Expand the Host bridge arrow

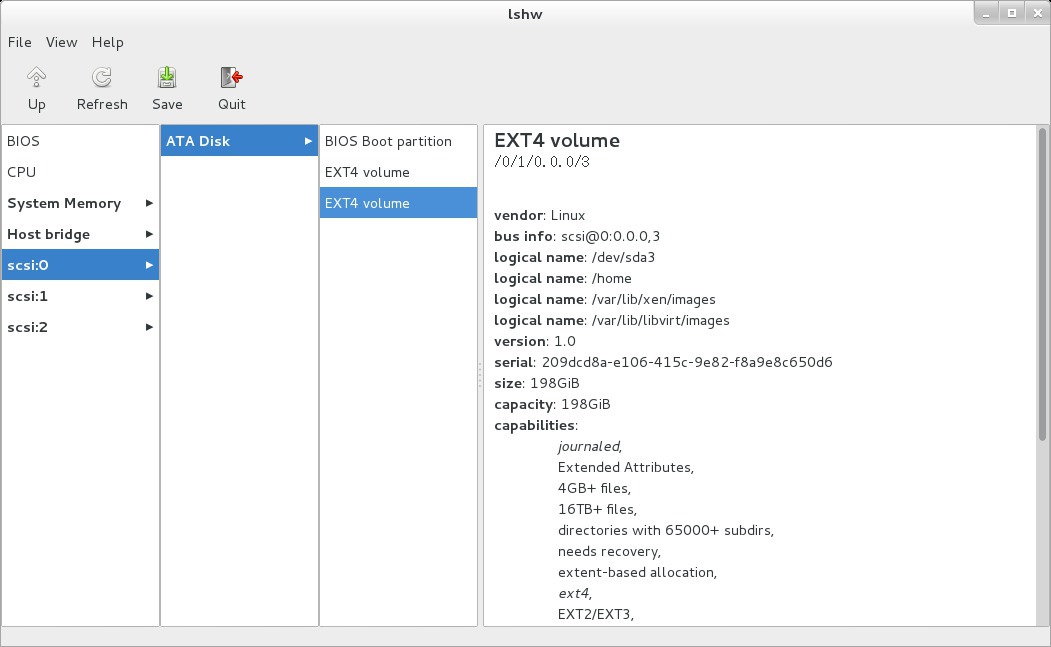click(149, 234)
